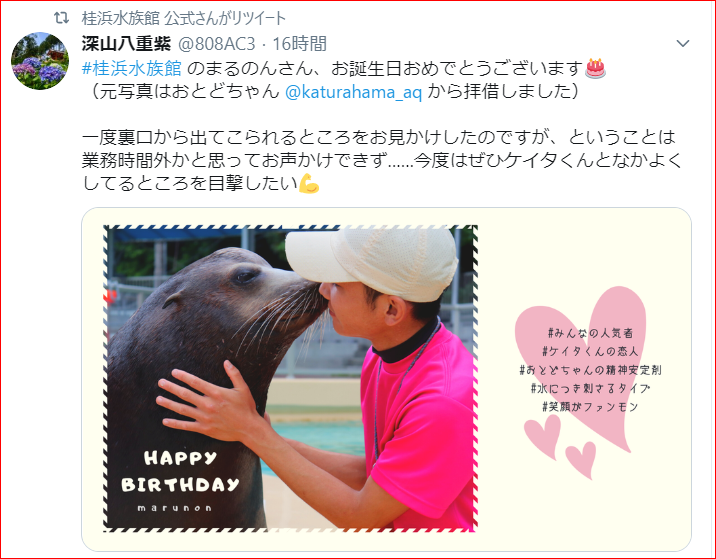This screenshot has height=559, width=716.
Task: Open the 16時間 timestamp link
Action: point(300,44)
